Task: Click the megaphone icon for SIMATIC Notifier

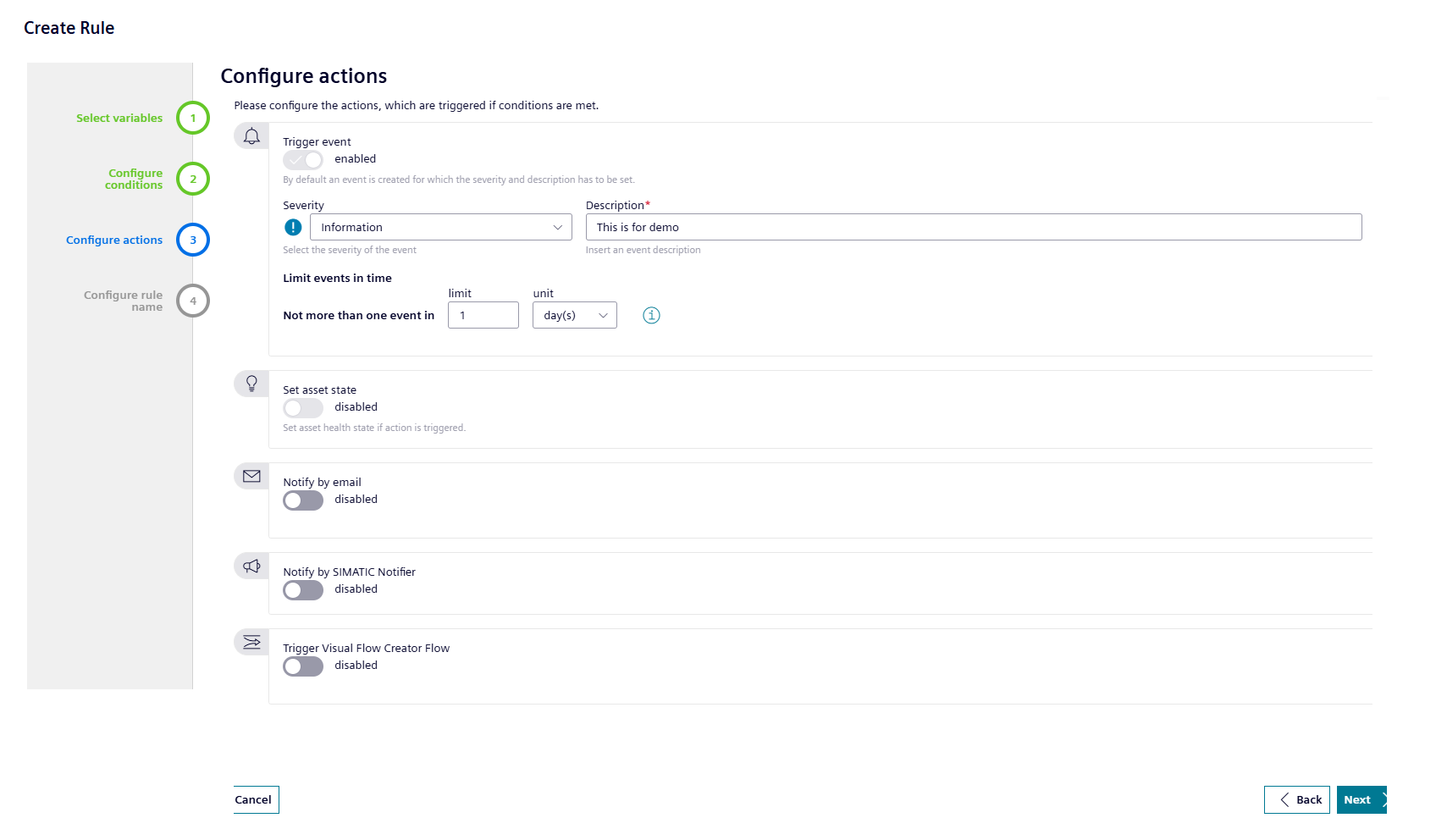Action: tap(251, 566)
